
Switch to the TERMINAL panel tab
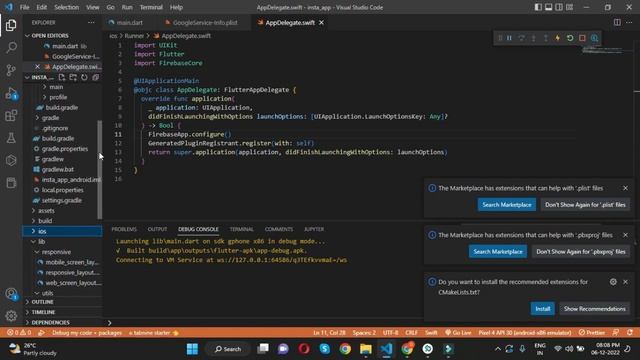tap(242, 229)
